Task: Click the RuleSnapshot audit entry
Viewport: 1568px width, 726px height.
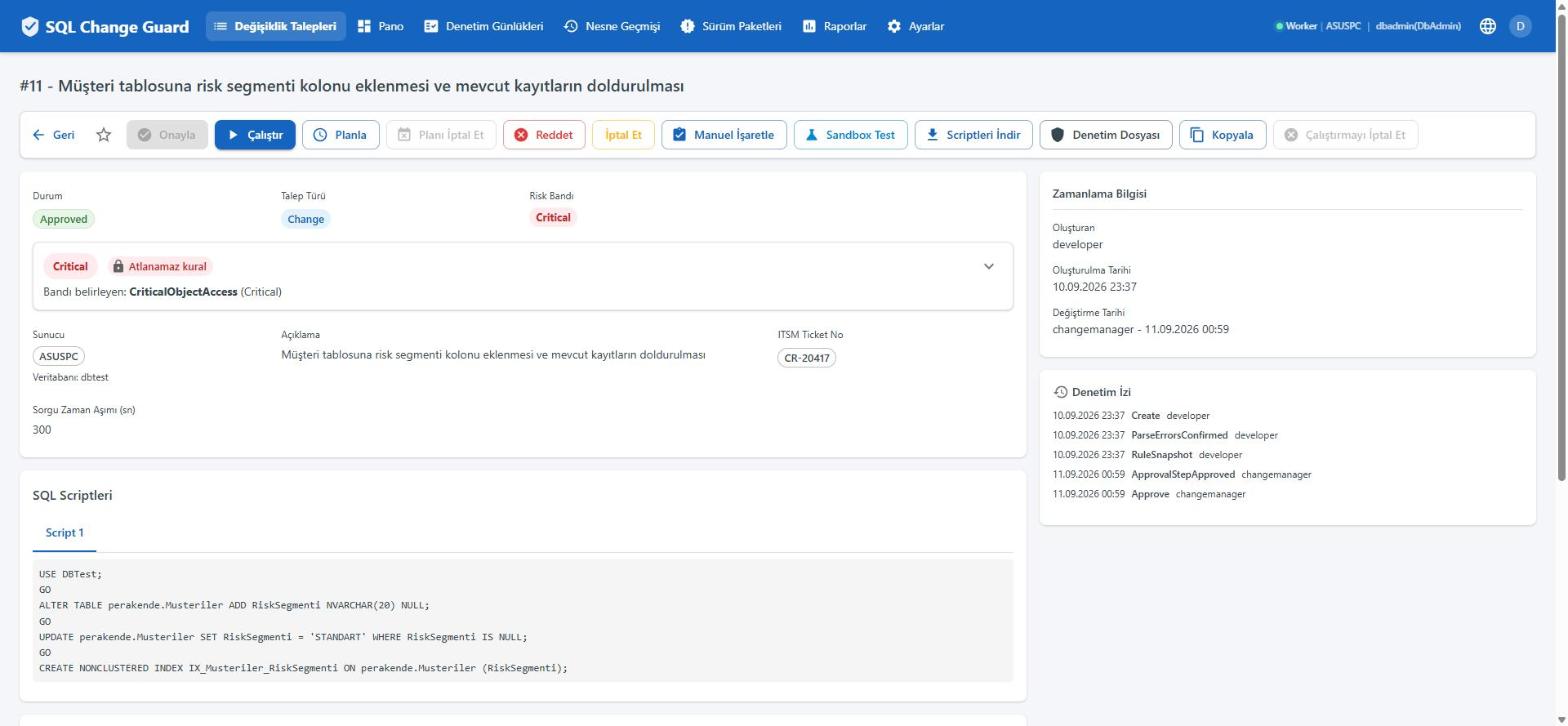Action: [1147, 454]
